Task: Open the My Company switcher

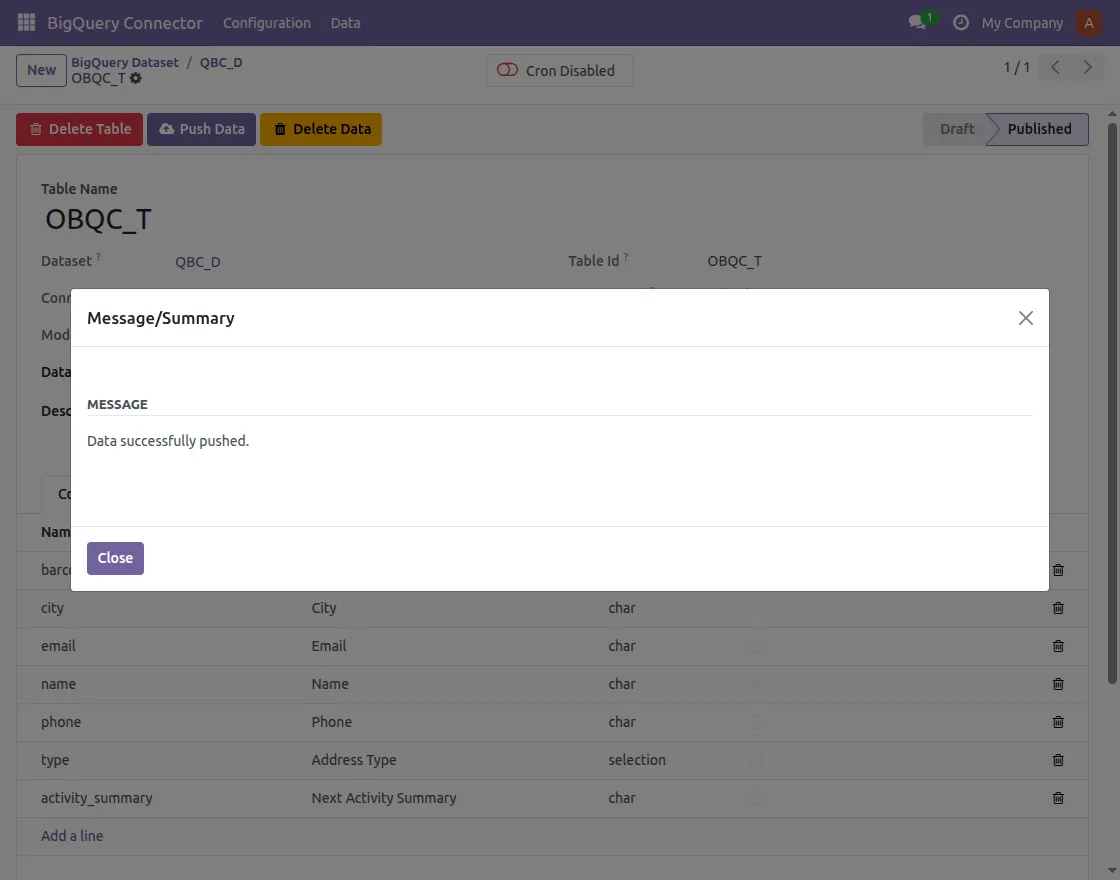Action: tap(1021, 23)
